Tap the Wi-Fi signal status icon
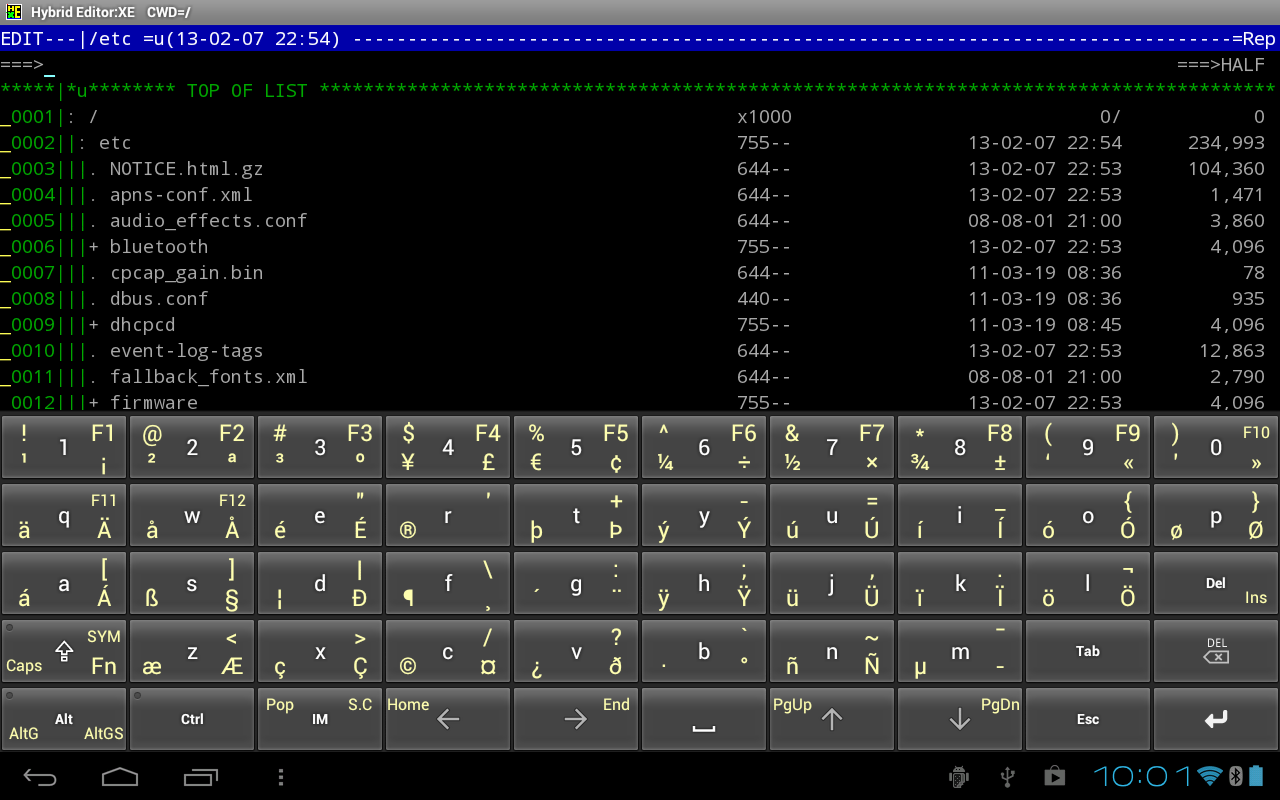1280x800 pixels. tap(1211, 776)
